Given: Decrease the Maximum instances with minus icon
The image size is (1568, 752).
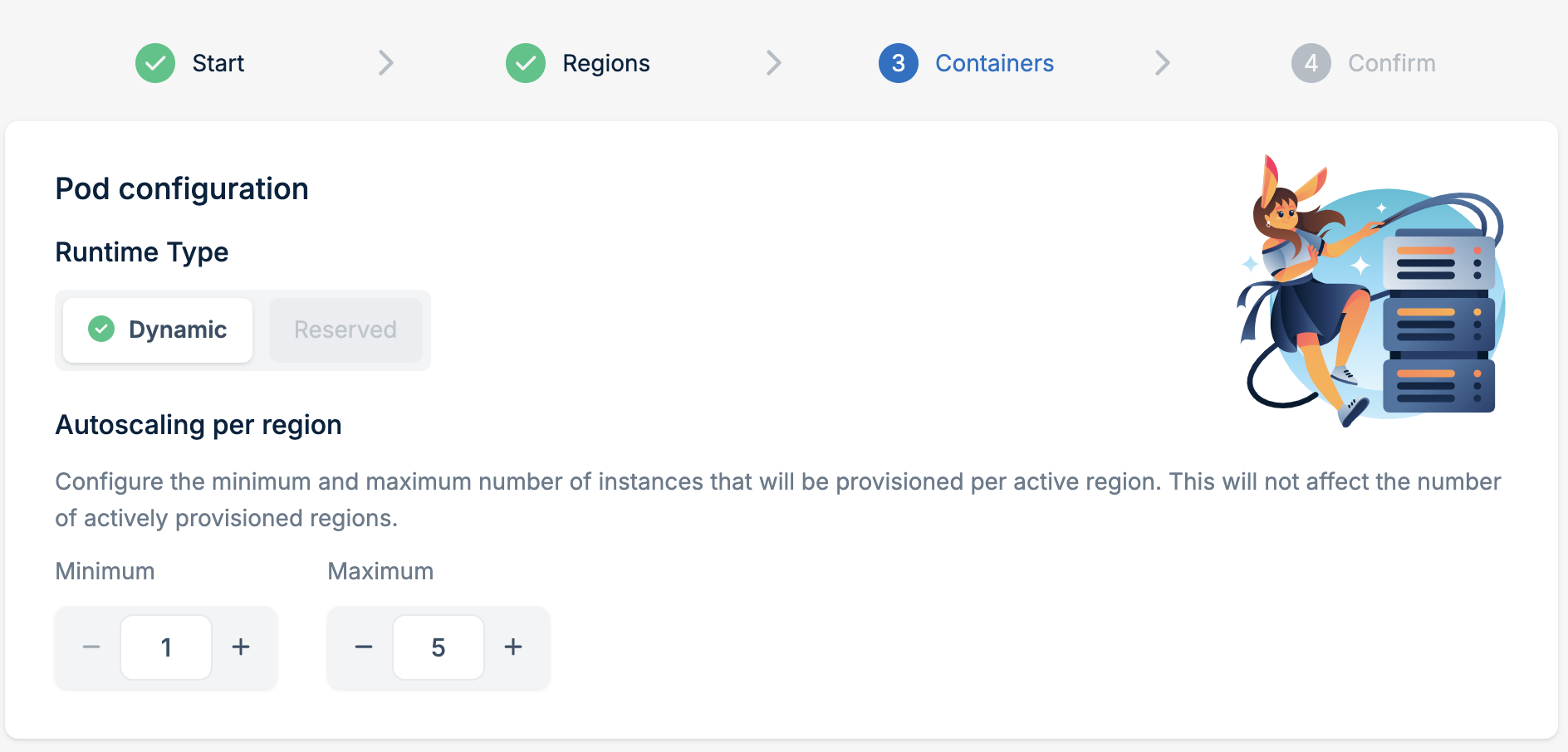Looking at the screenshot, I should [x=364, y=647].
